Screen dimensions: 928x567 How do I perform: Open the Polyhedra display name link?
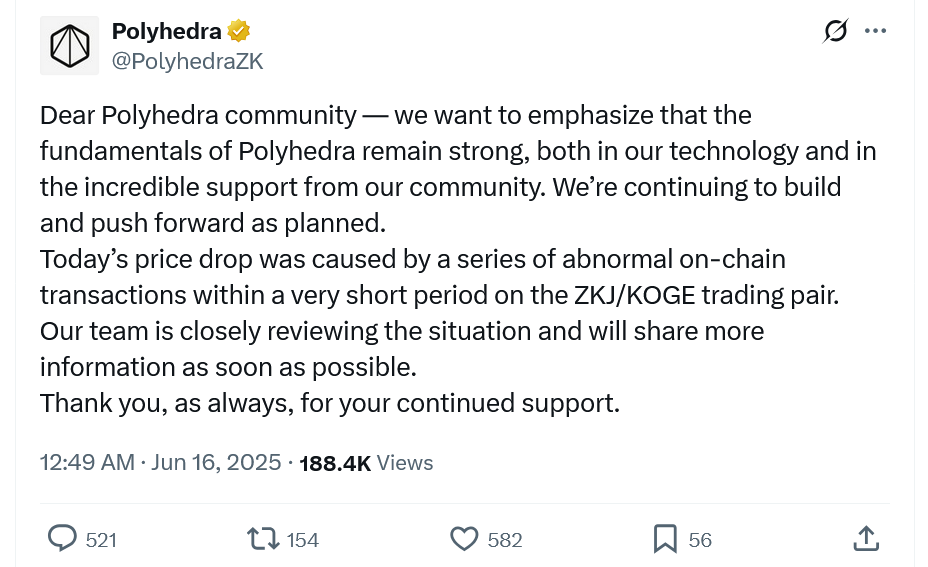[167, 31]
